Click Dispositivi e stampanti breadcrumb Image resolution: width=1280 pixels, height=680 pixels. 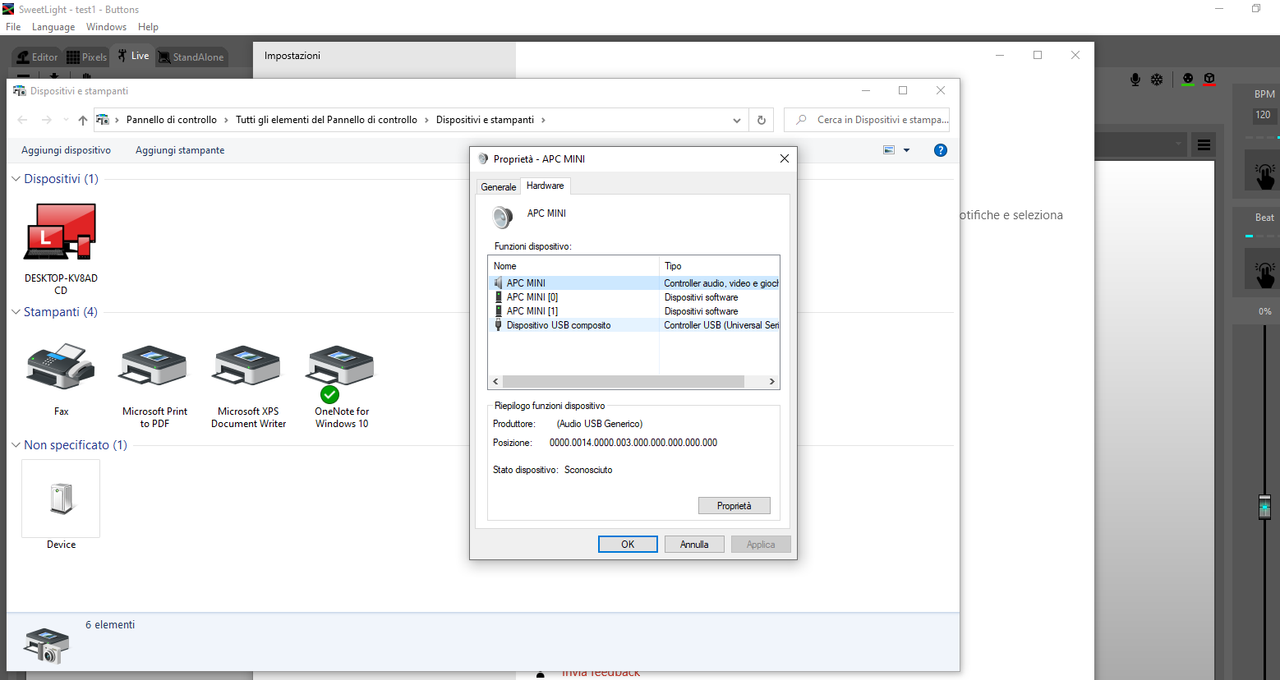click(x=485, y=120)
